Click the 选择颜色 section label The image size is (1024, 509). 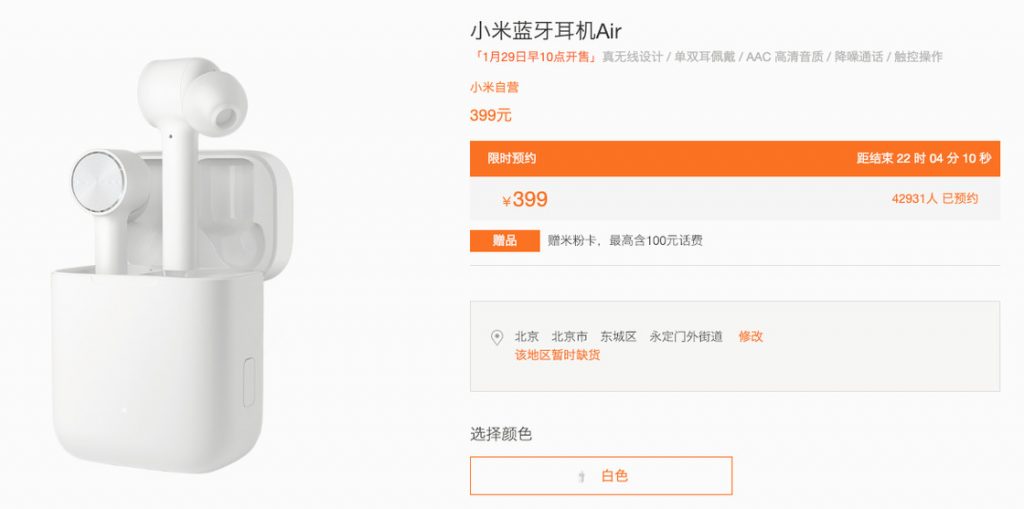click(501, 434)
